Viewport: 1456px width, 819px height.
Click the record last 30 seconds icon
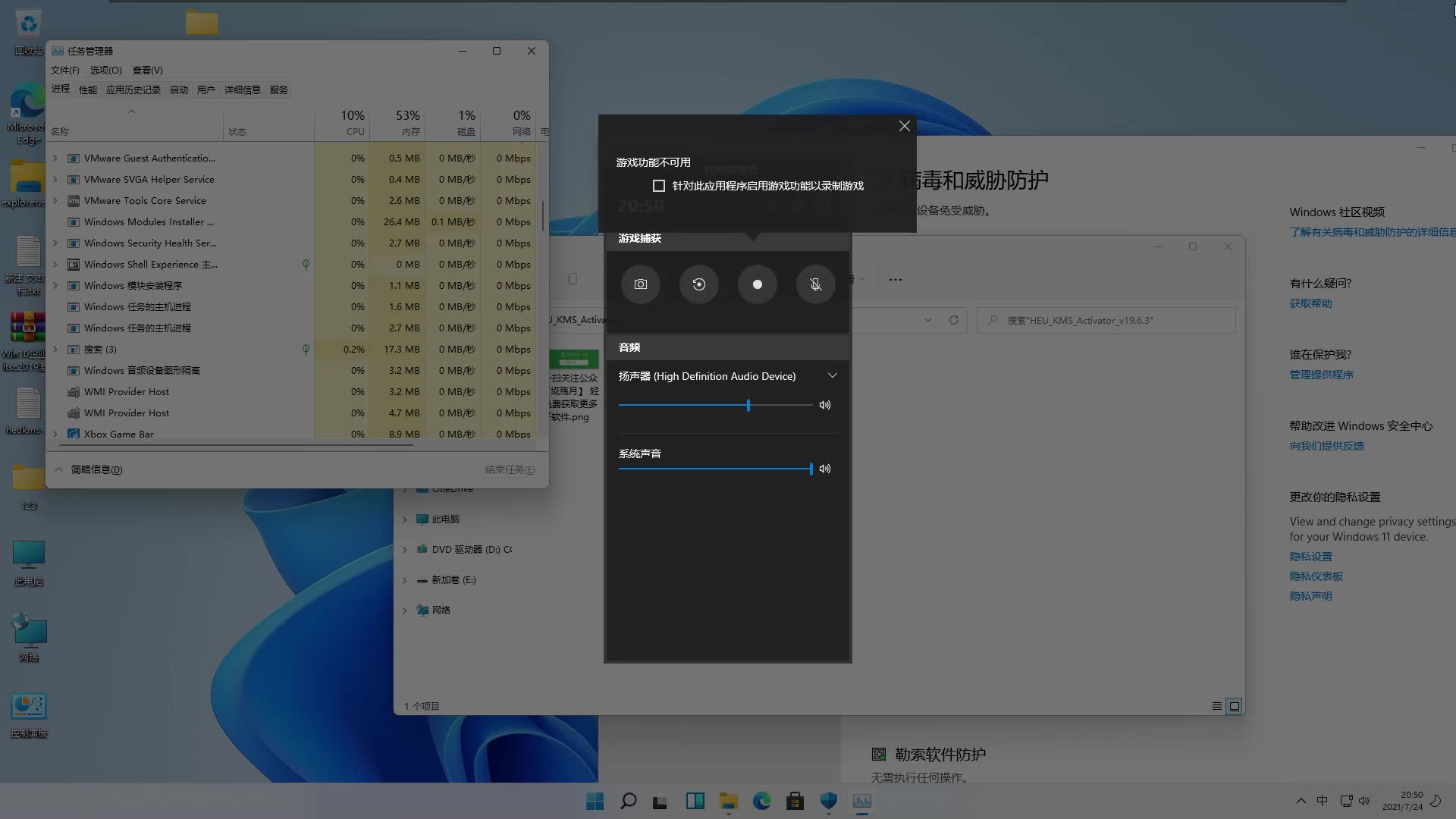[699, 284]
